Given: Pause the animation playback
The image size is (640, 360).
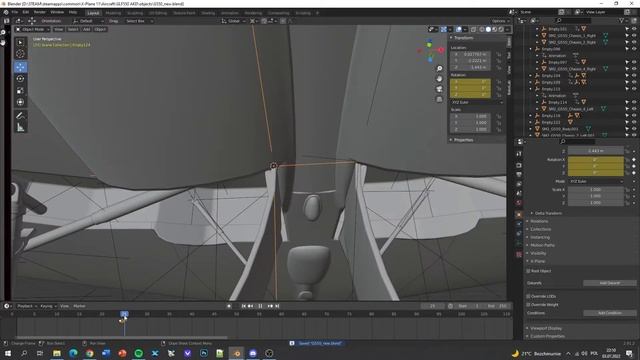Looking at the screenshot, I should tap(260, 306).
